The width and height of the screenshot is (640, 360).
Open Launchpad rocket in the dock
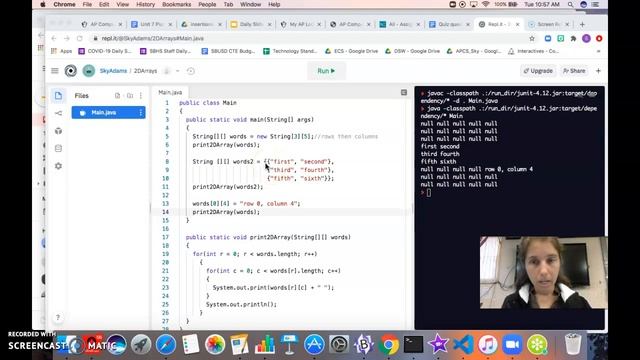[141, 344]
